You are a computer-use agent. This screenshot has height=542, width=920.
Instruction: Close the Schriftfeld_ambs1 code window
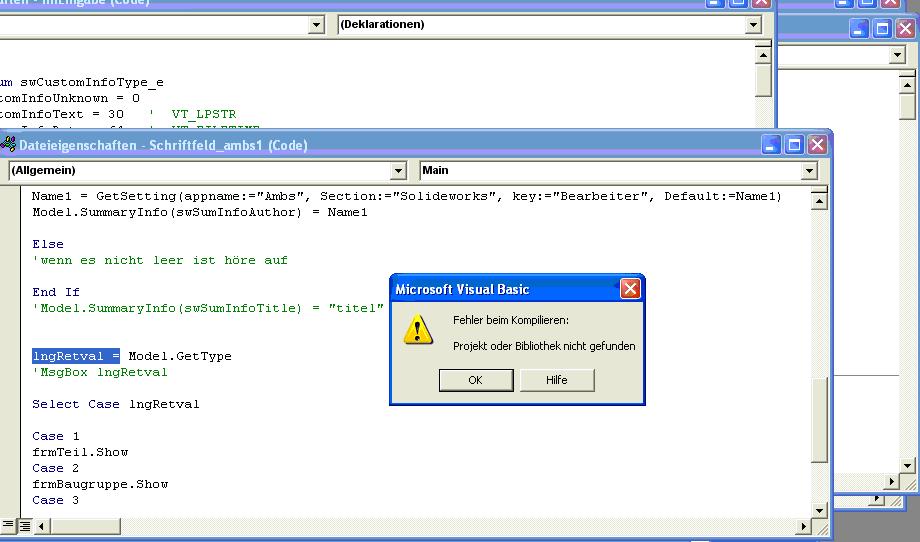(x=817, y=145)
